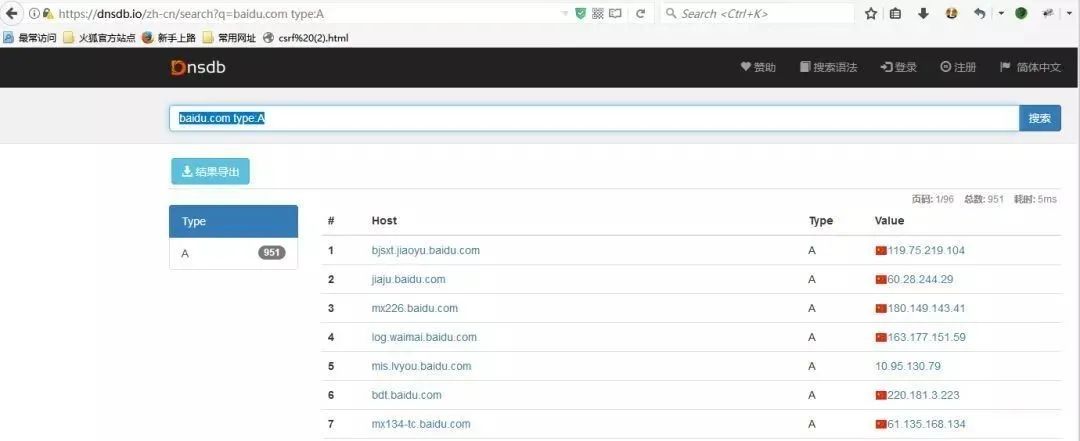Click IP value 60.28.244.29
Image resolution: width=1080 pixels, height=441 pixels.
[x=921, y=279]
